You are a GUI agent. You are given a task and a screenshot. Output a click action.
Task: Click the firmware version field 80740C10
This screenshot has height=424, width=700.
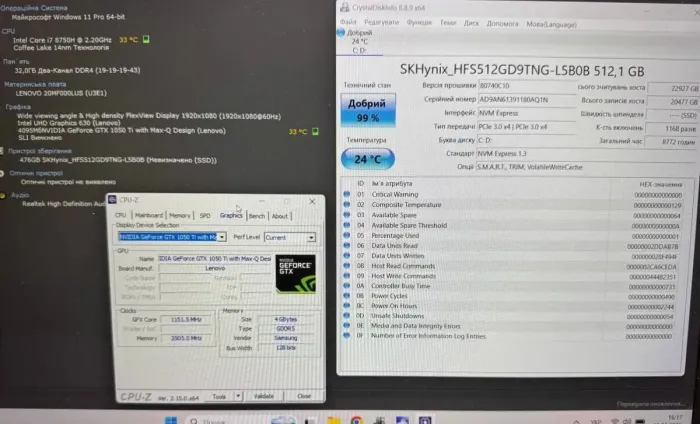point(527,86)
